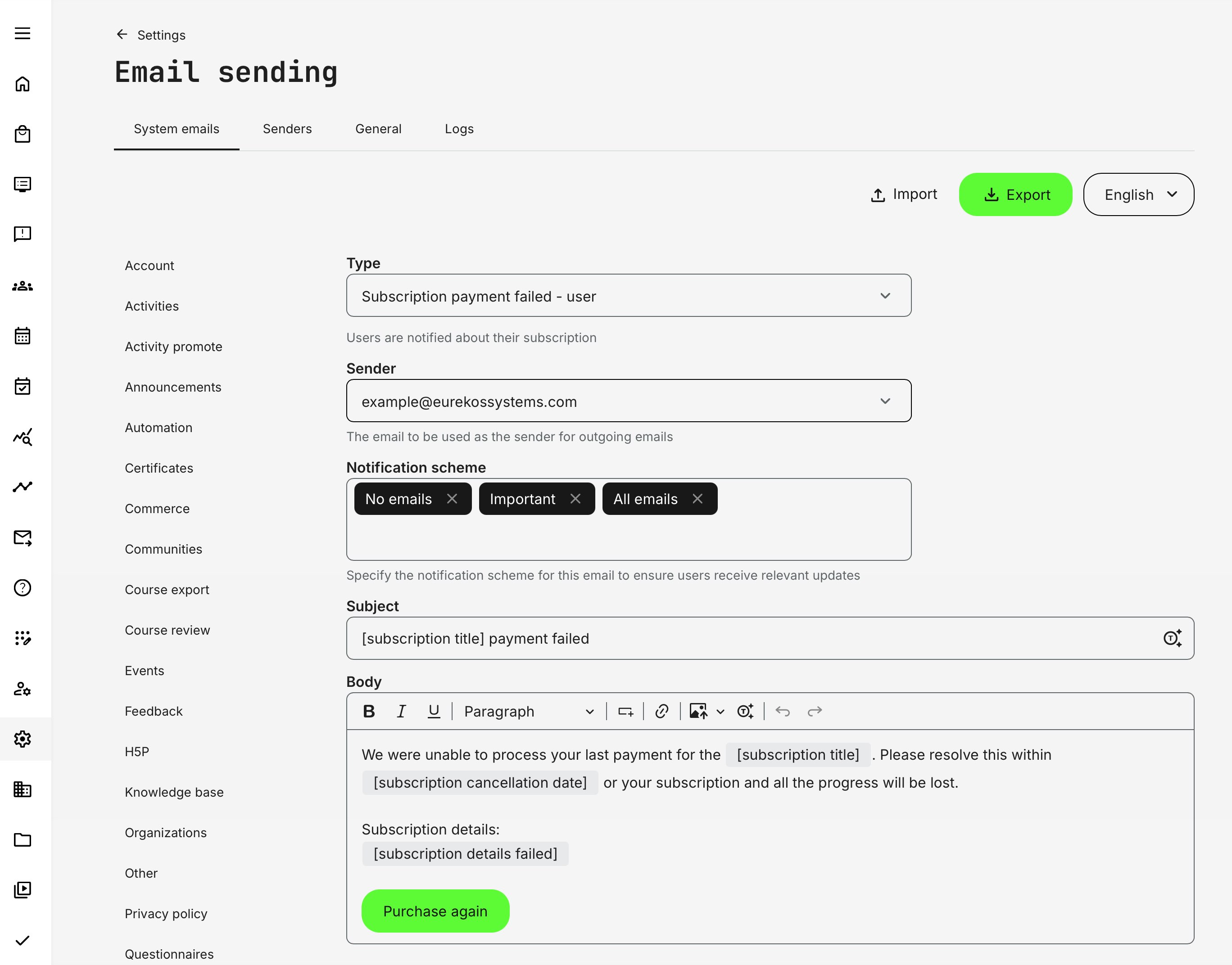This screenshot has height=965, width=1232.
Task: Click the insert-variable icon in Subject field
Action: [1172, 638]
